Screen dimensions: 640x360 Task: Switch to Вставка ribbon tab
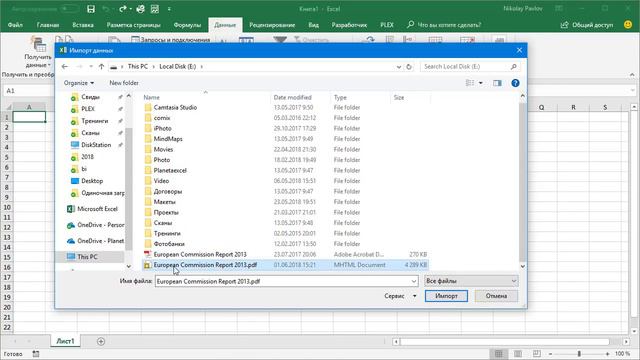point(83,25)
